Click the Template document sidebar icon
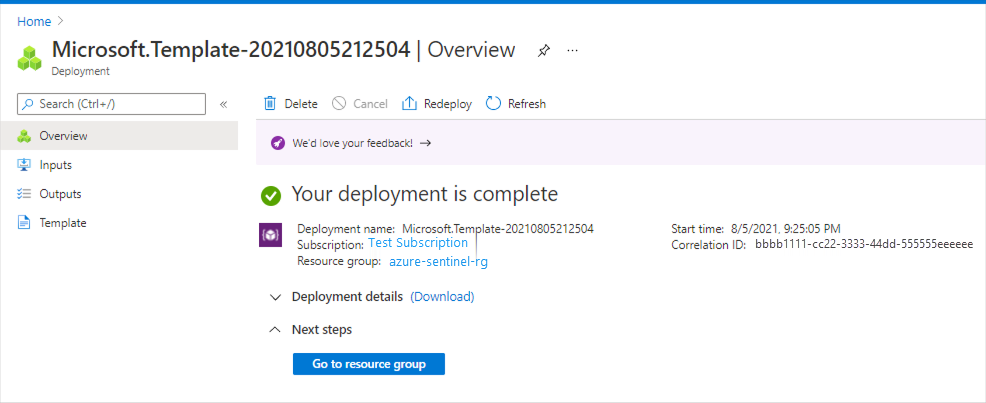 point(24,223)
